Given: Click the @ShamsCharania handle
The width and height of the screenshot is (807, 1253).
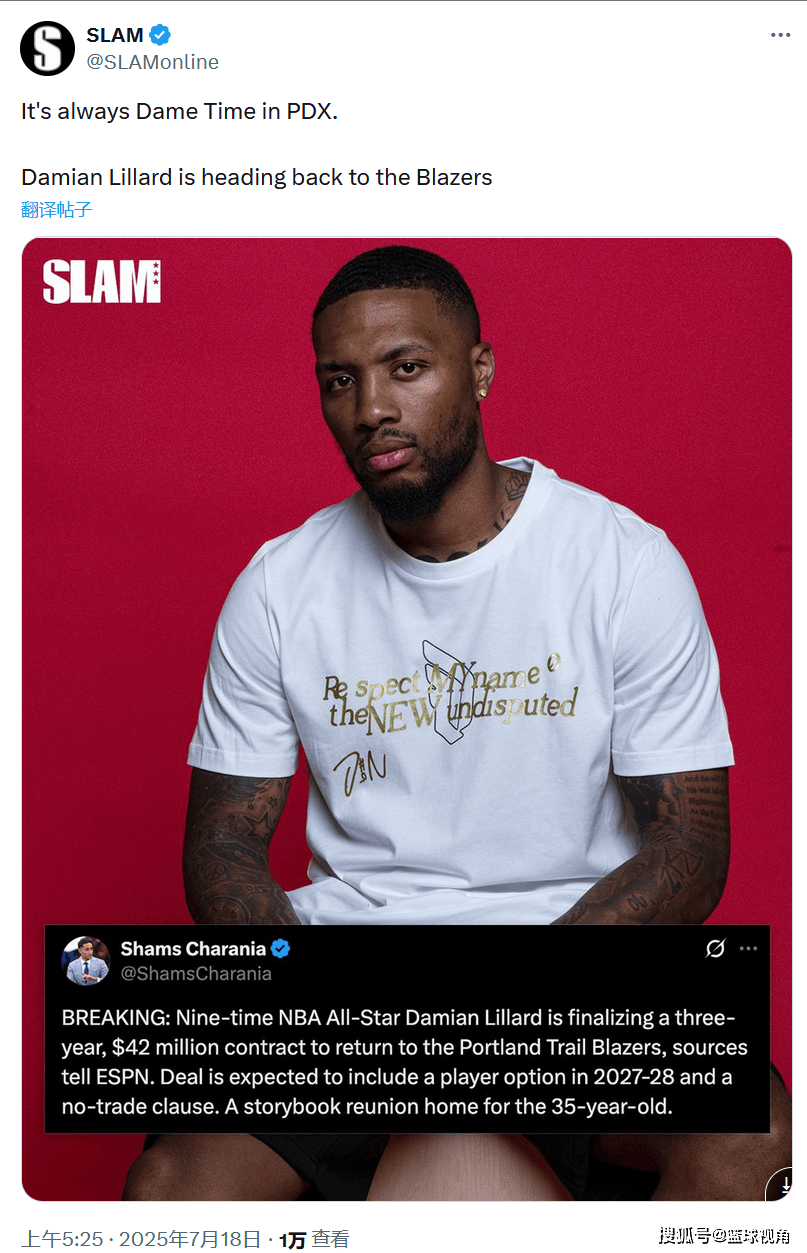Looking at the screenshot, I should tap(196, 973).
